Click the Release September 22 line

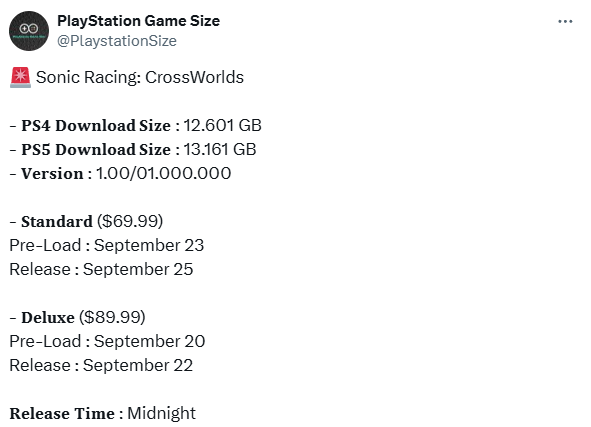tap(101, 366)
